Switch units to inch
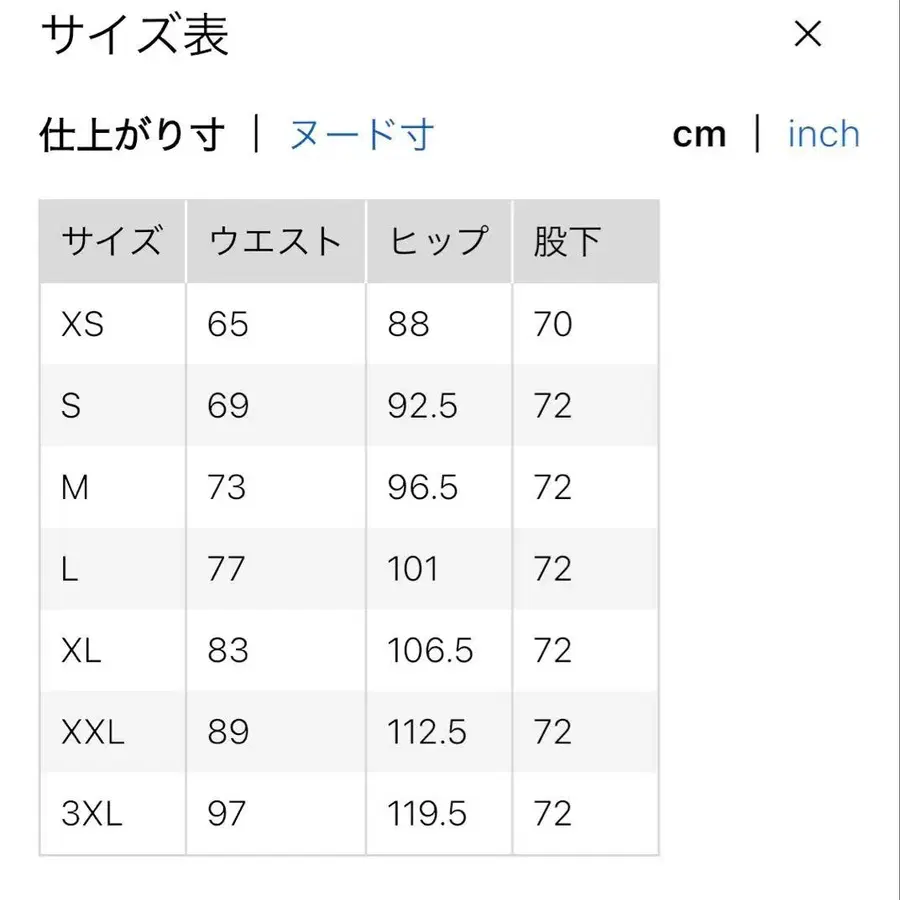 coord(823,134)
